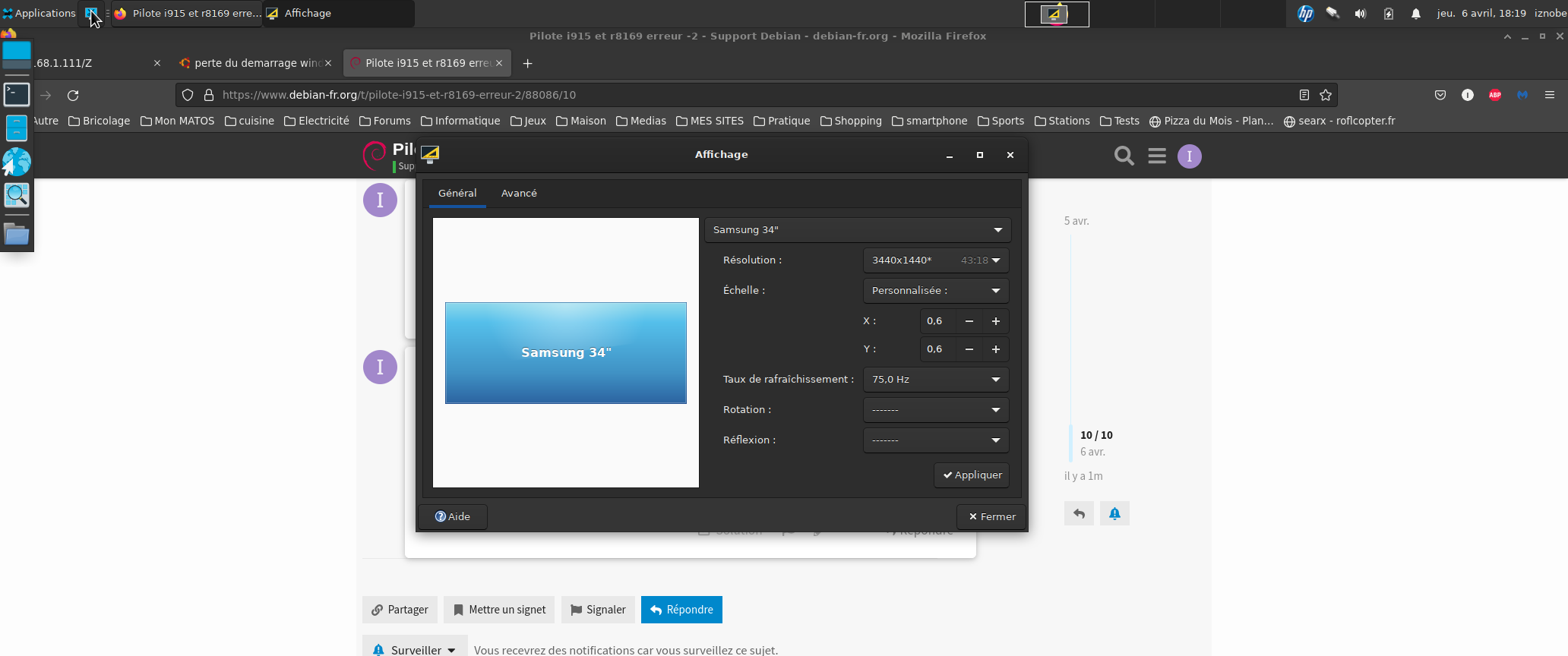Open the file cabinet icon in dock
The width and height of the screenshot is (1568, 656).
(x=17, y=128)
